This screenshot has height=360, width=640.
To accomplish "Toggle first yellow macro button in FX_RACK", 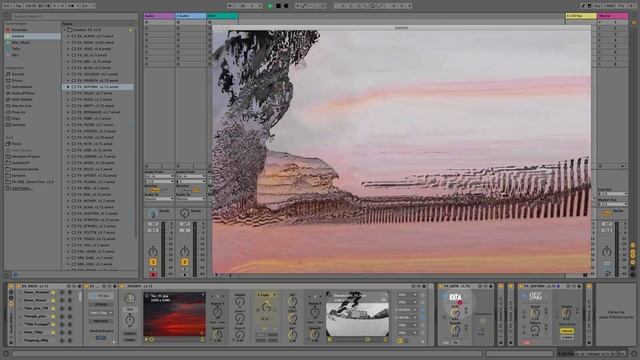I will click(53, 293).
